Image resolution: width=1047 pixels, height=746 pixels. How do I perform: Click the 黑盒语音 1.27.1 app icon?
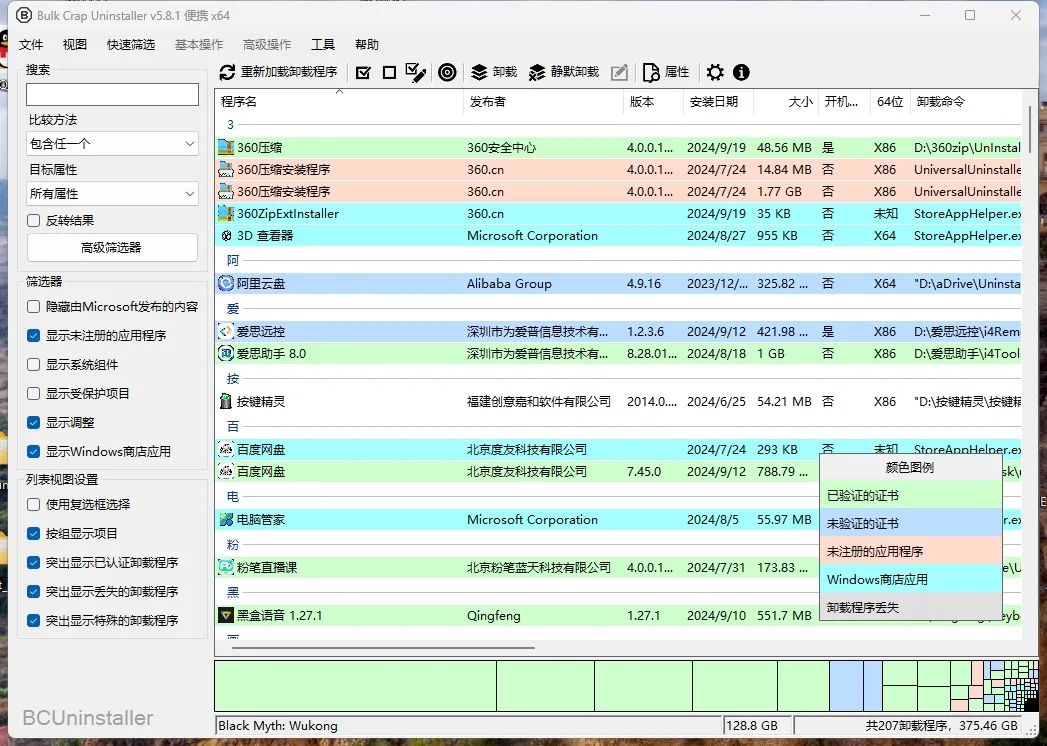(x=226, y=615)
